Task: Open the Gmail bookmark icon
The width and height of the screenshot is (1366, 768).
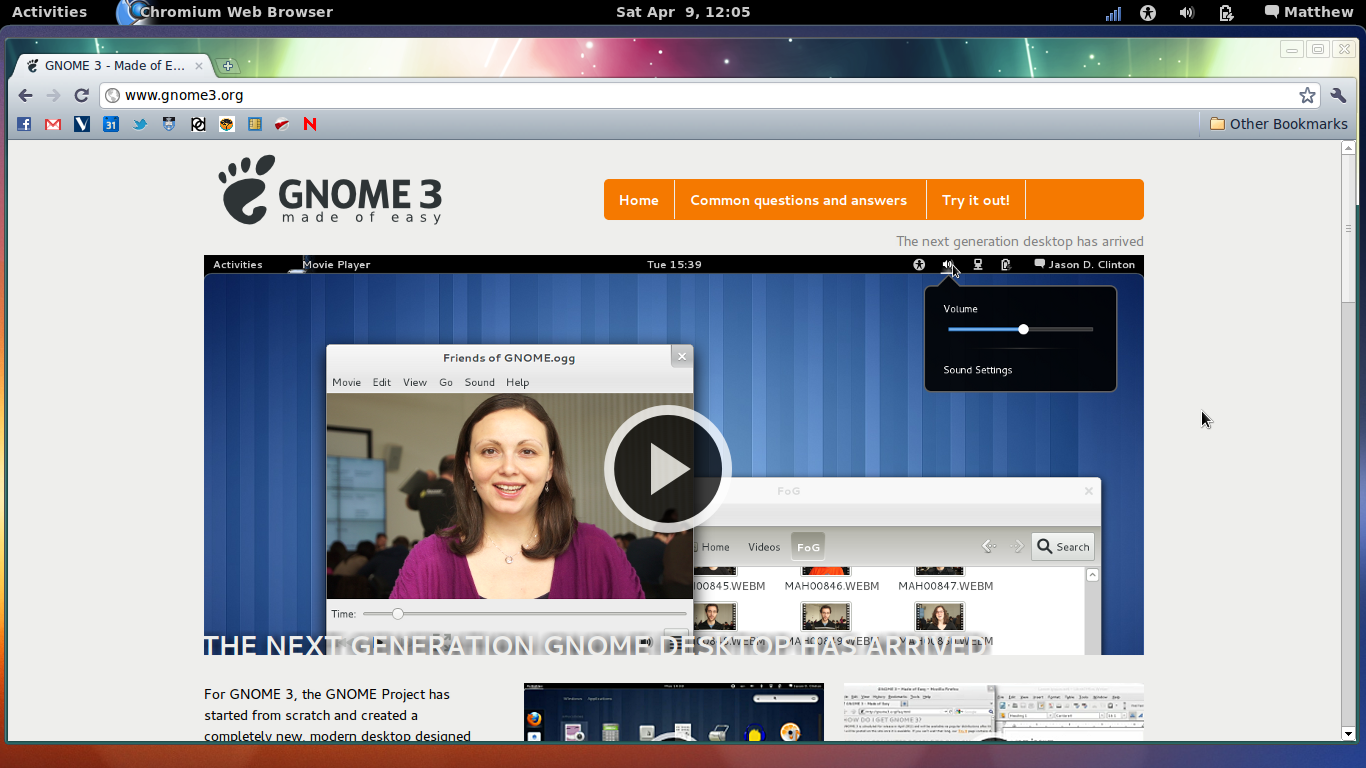Action: [53, 124]
